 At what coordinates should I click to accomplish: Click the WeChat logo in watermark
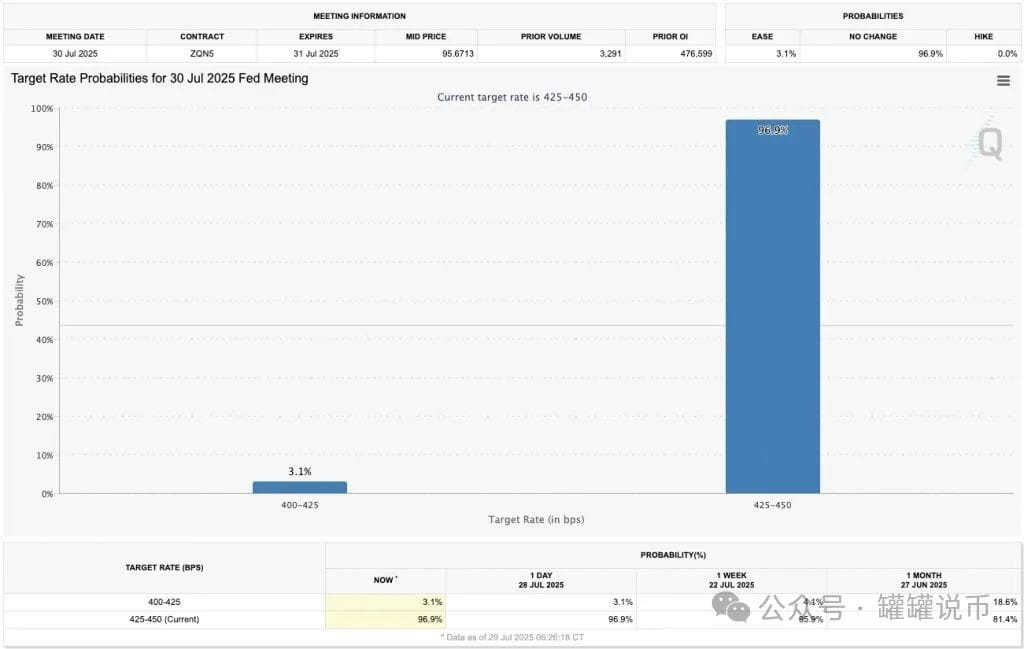pos(731,607)
